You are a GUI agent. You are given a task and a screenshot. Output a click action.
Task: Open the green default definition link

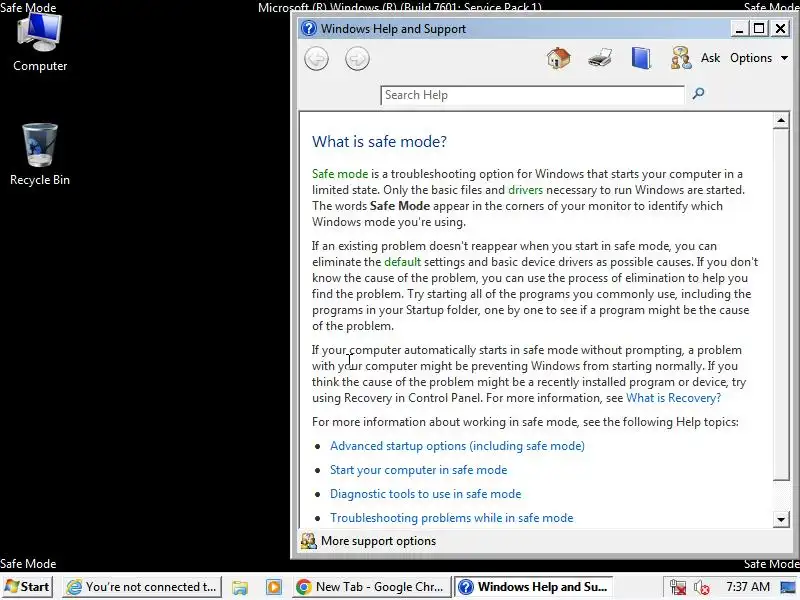click(403, 262)
